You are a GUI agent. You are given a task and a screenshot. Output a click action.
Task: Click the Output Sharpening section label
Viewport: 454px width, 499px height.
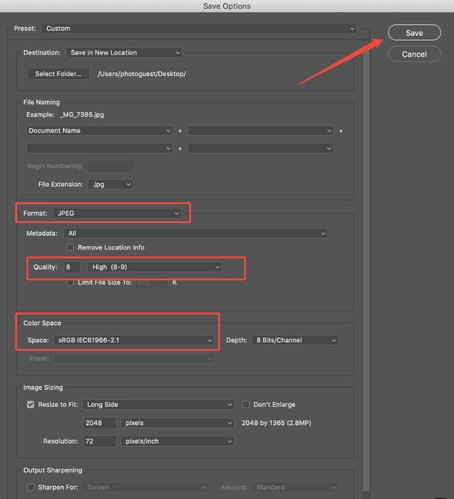point(53,470)
